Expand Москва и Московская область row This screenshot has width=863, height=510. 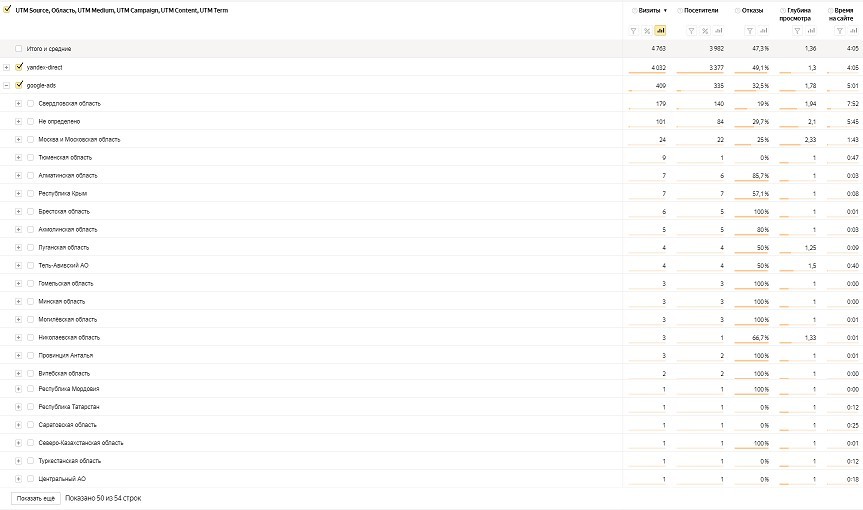click(x=18, y=139)
